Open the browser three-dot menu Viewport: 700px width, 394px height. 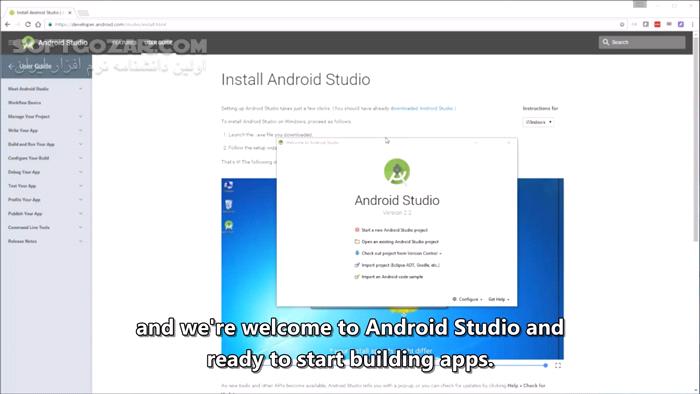point(693,24)
